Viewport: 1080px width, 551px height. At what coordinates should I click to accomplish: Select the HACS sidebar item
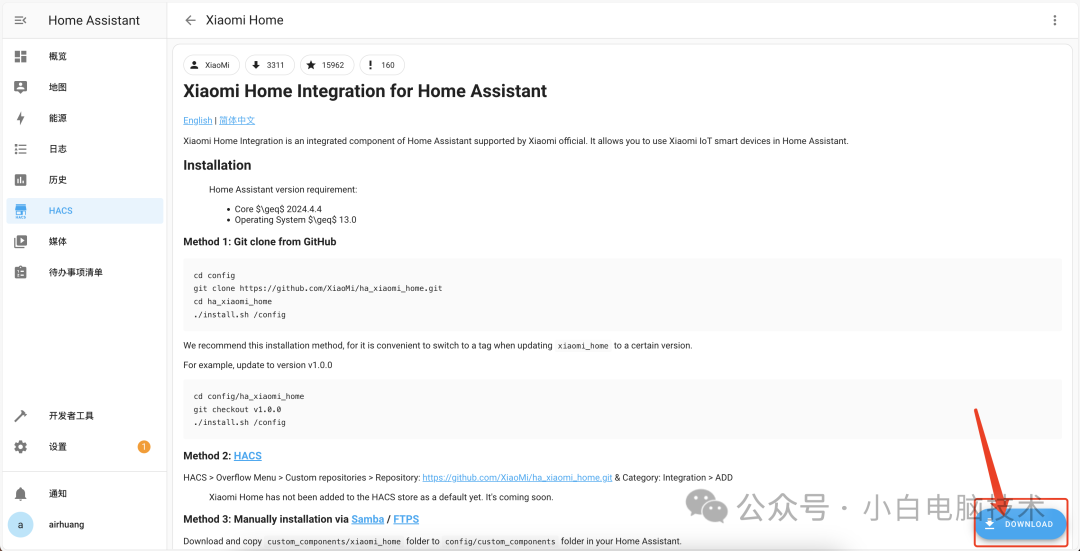[85, 211]
